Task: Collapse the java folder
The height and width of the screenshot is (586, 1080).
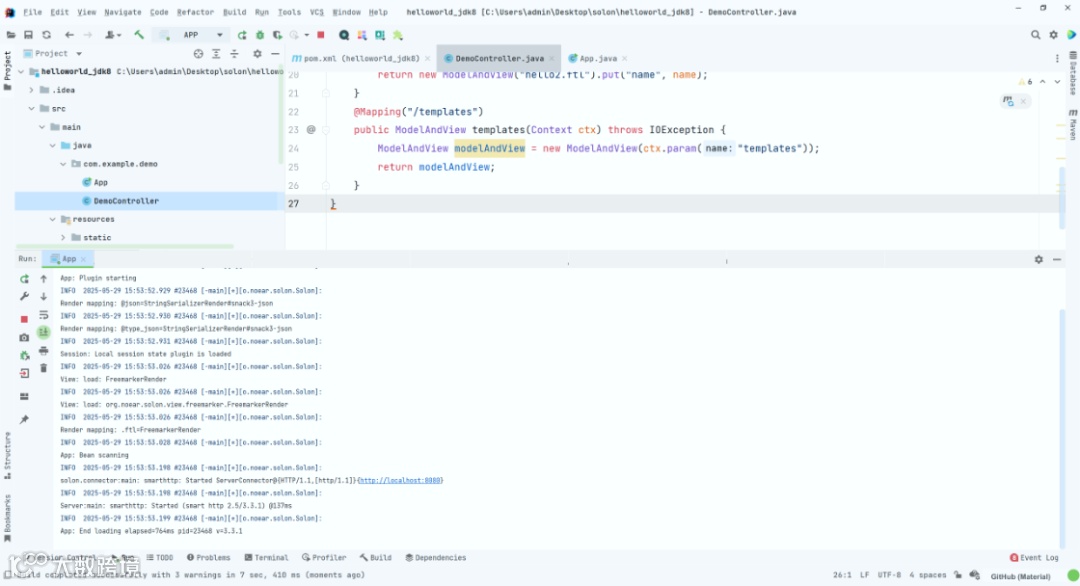Action: pos(52,146)
